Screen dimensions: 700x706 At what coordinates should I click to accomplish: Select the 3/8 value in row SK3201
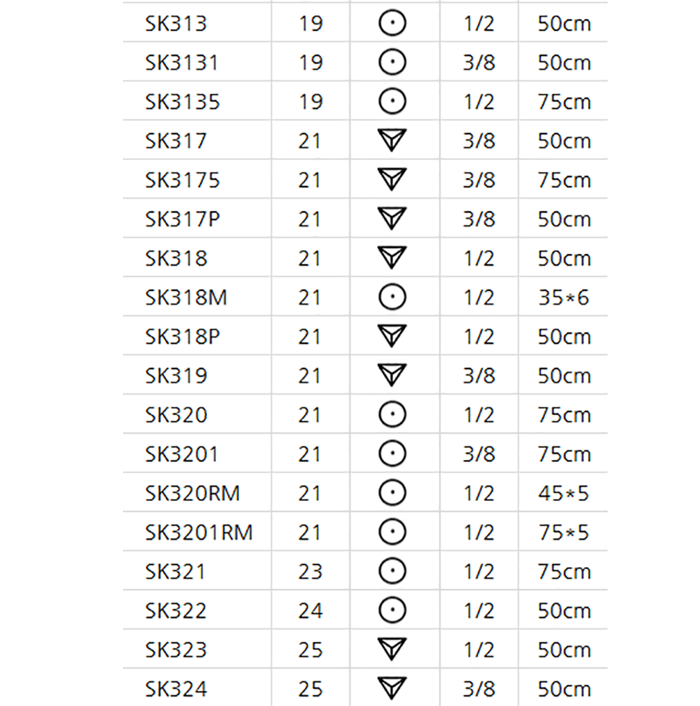tap(479, 454)
